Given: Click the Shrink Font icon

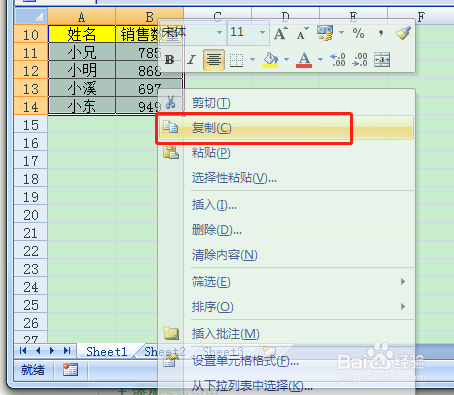Looking at the screenshot, I should click(303, 33).
